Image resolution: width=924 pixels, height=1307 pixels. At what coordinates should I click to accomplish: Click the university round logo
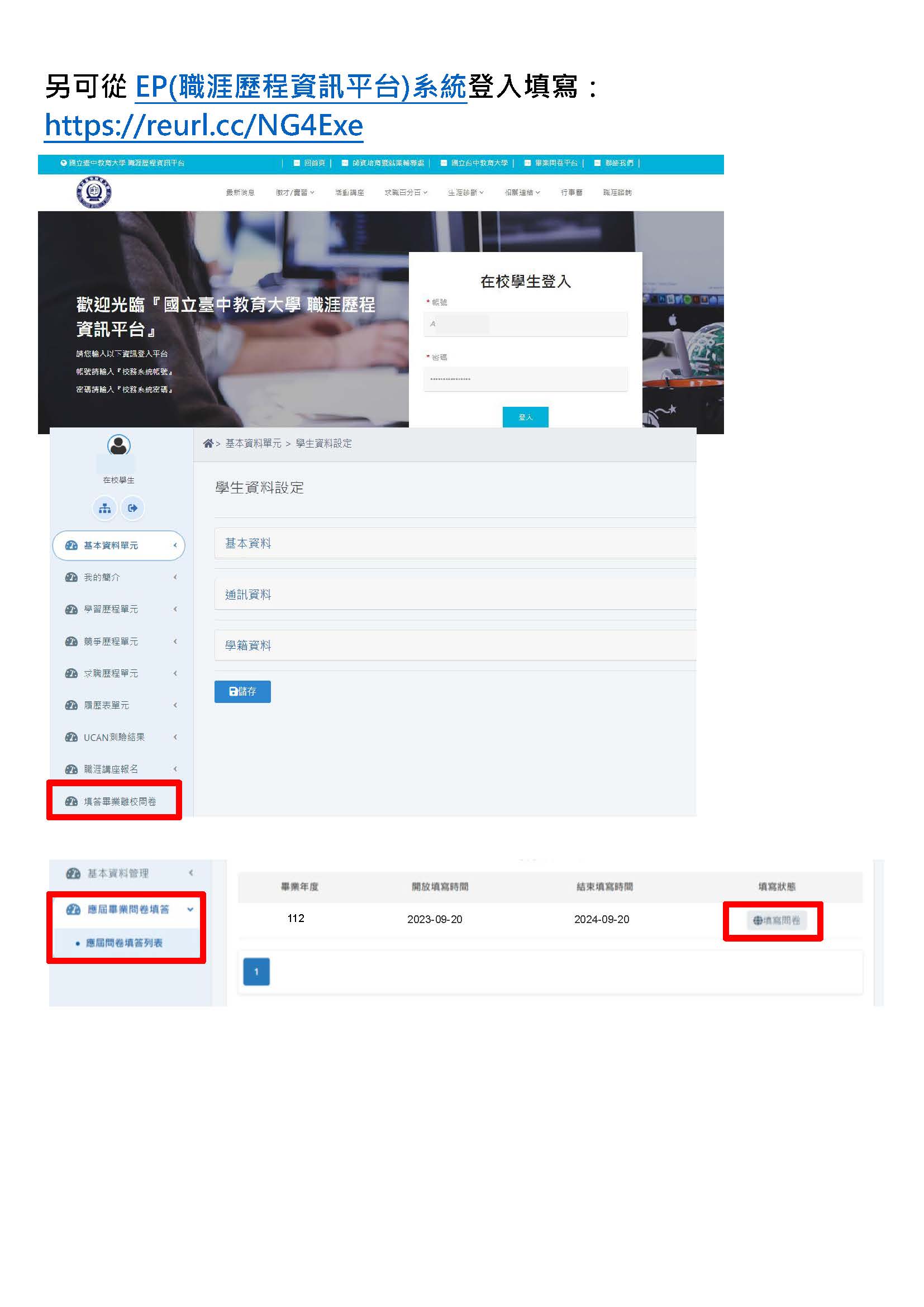pyautogui.click(x=94, y=192)
